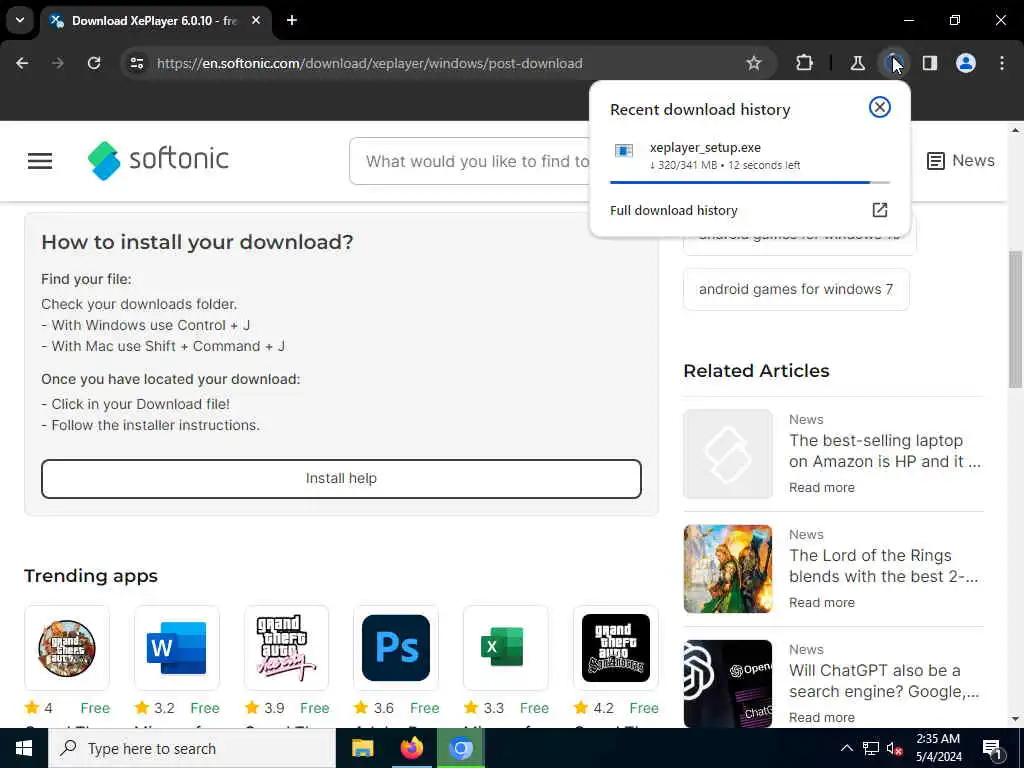
Task: Open the network tray icon
Action: (x=871, y=748)
